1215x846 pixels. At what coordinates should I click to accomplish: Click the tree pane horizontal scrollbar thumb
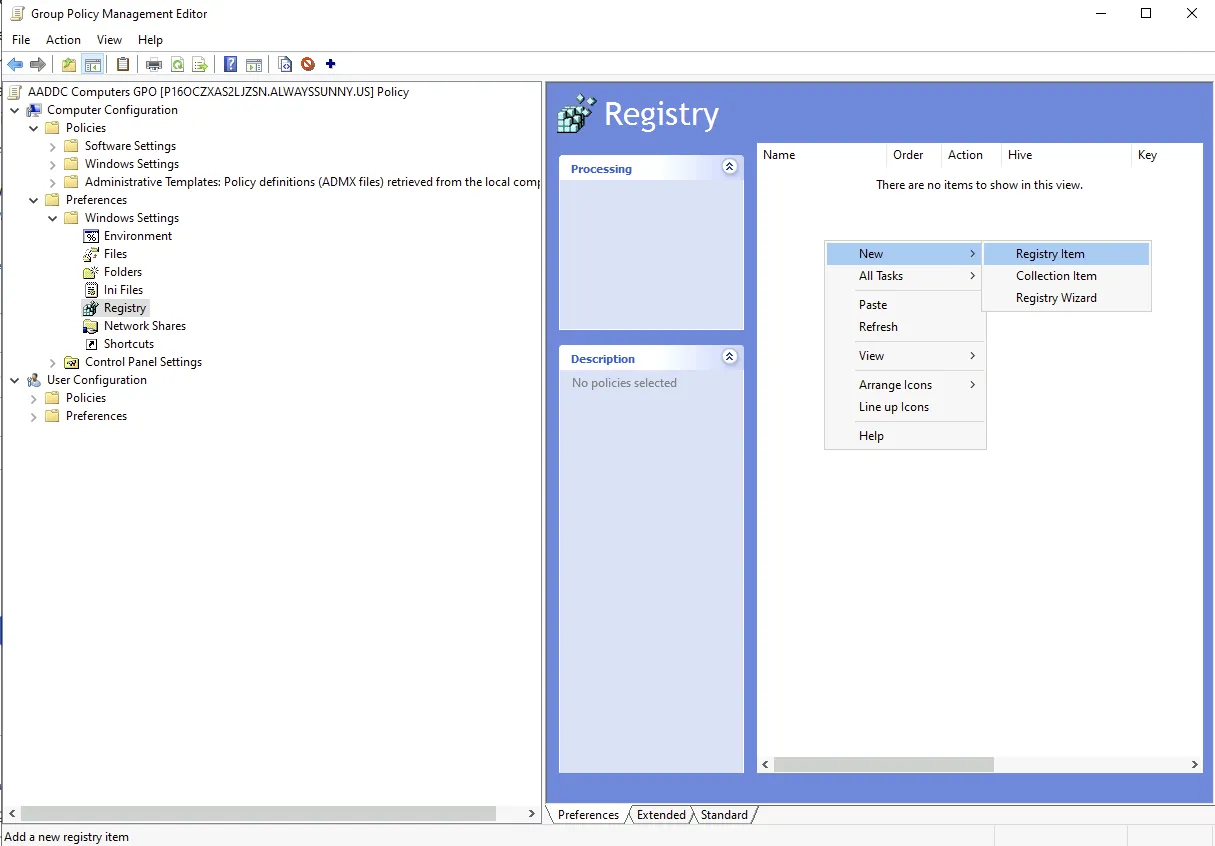(x=258, y=814)
